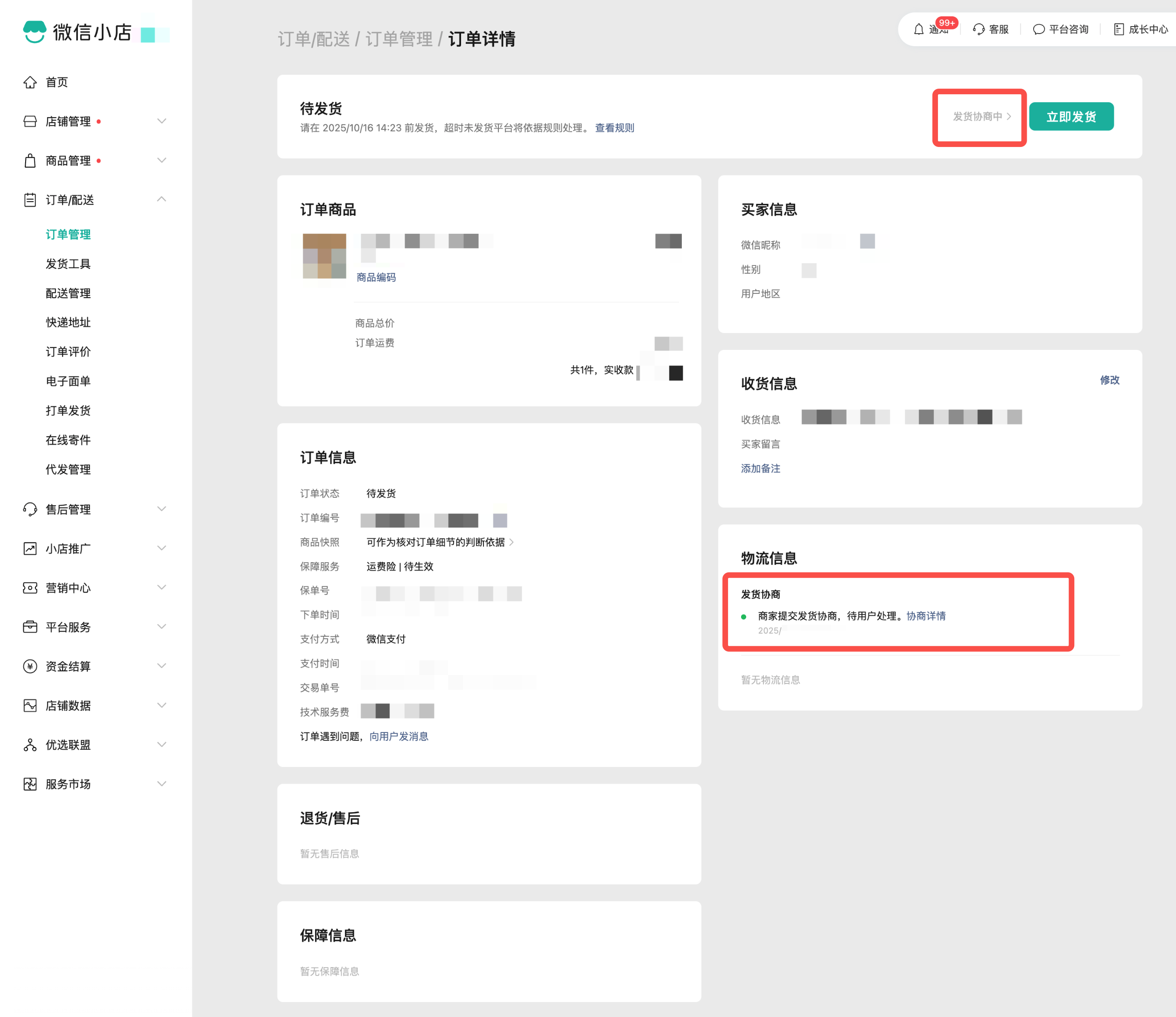Click the 成长中心 document icon
The width and height of the screenshot is (1176, 1017).
1118,29
